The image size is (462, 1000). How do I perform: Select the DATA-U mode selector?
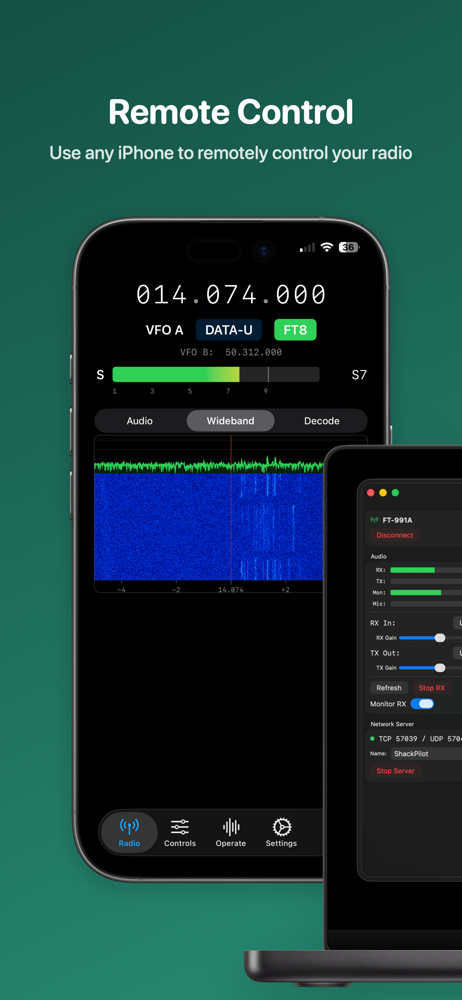pyautogui.click(x=228, y=330)
